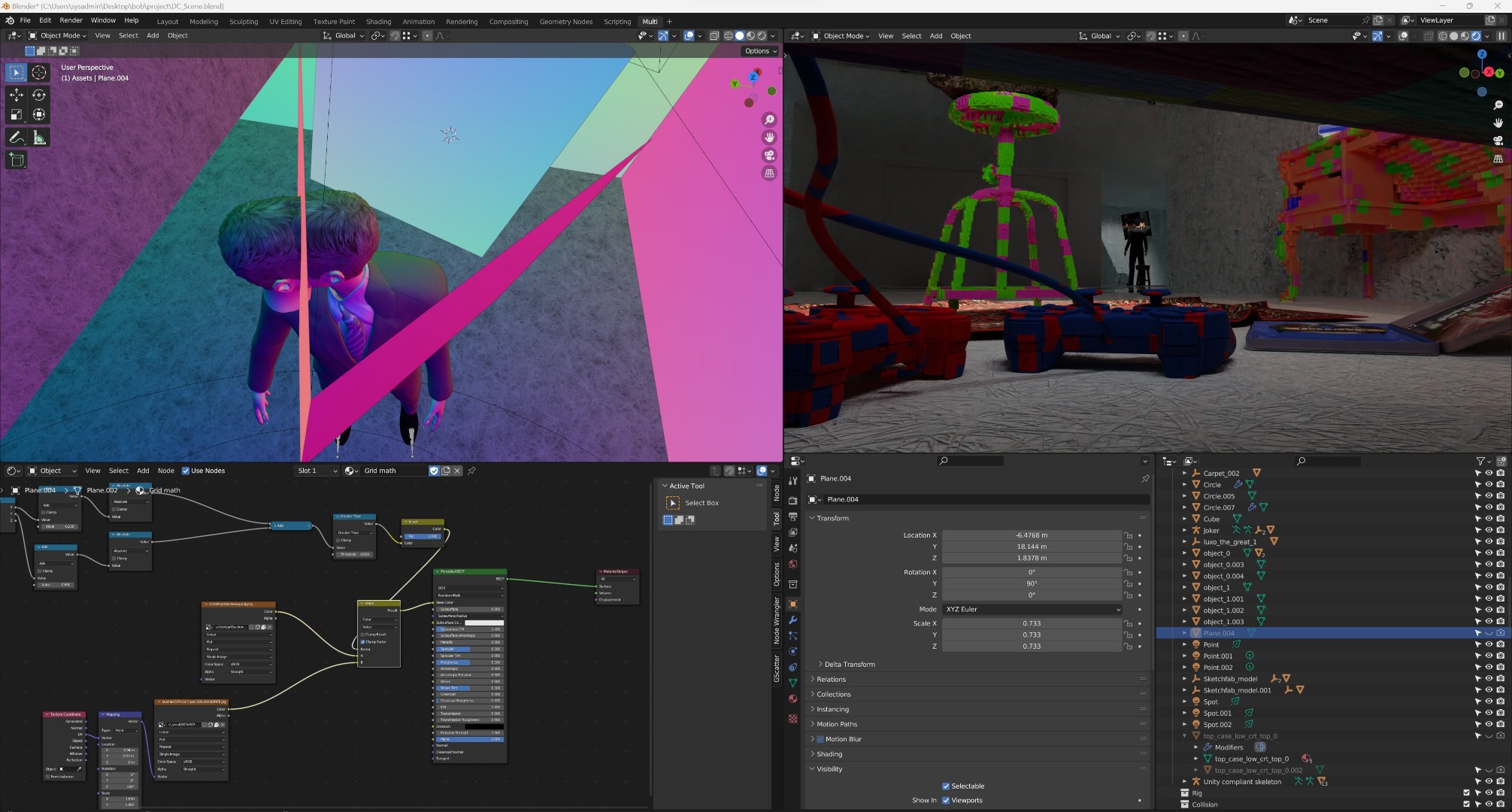Open the Options popover in left viewport

point(760,51)
